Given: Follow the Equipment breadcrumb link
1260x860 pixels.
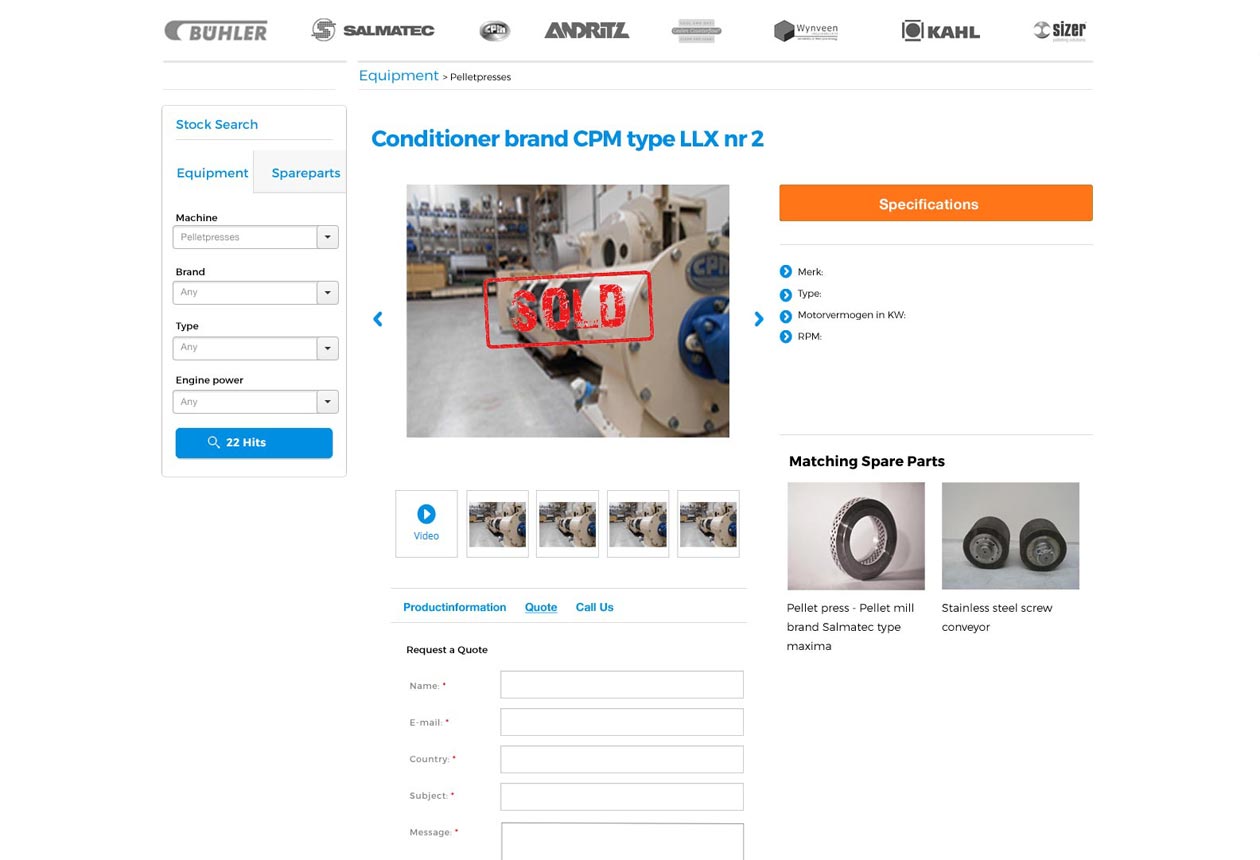Looking at the screenshot, I should [399, 76].
